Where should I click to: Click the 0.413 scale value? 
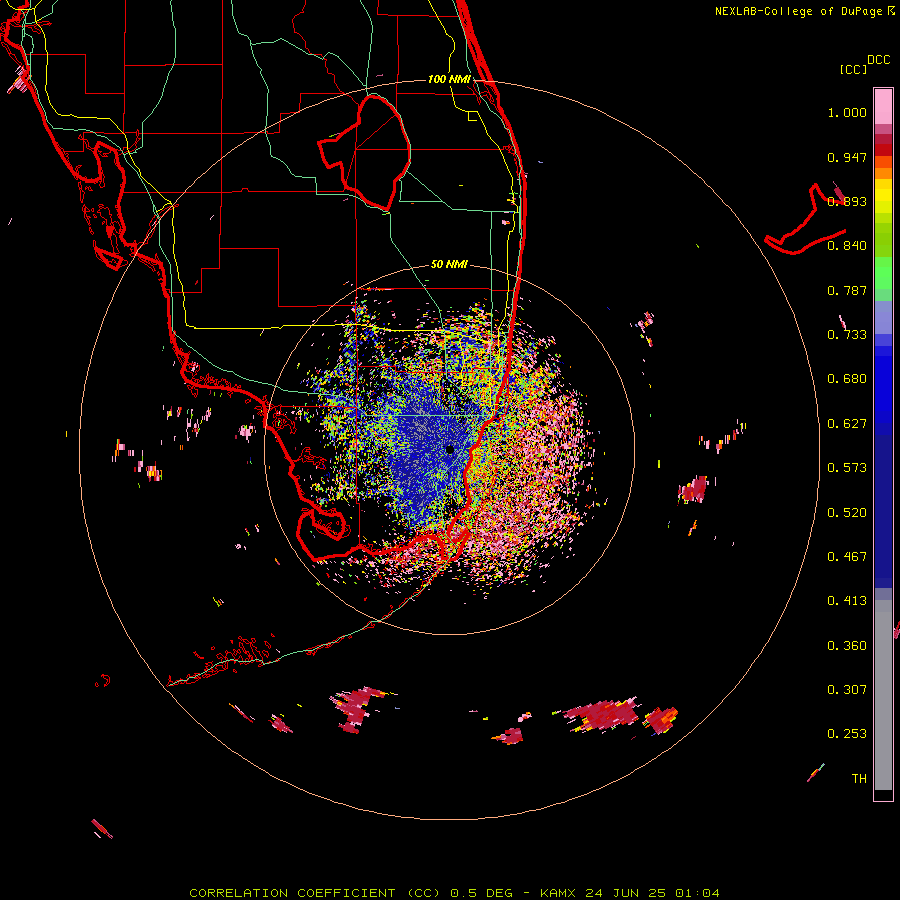[x=847, y=601]
